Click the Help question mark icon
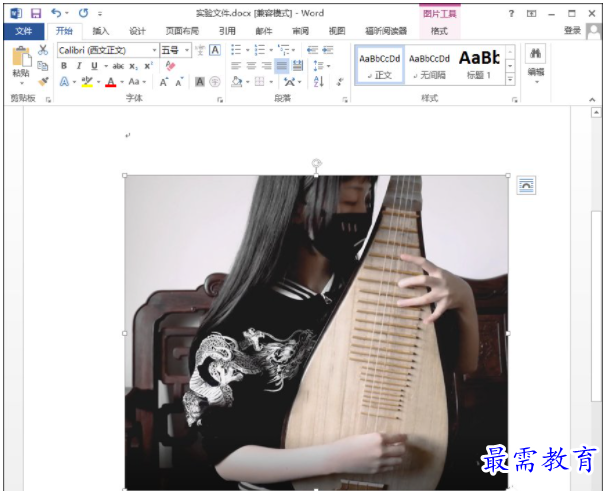605x491 pixels. tap(511, 13)
